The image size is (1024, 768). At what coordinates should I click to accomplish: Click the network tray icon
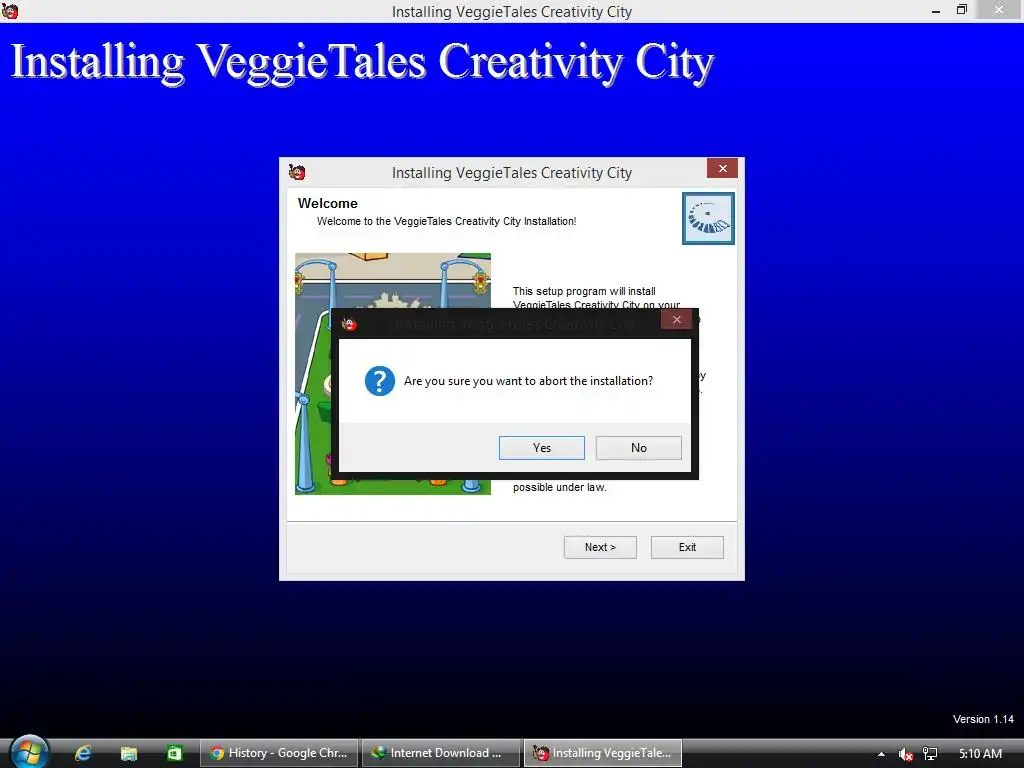930,754
